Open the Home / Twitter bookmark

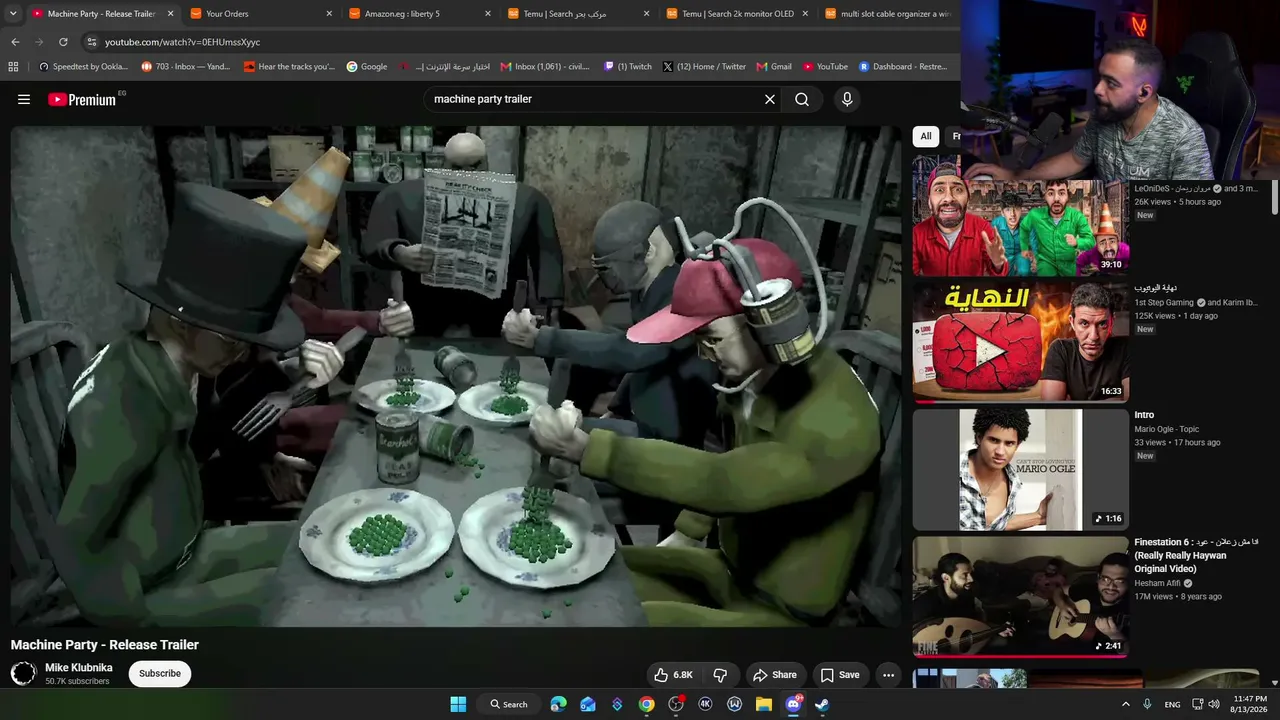[705, 67]
